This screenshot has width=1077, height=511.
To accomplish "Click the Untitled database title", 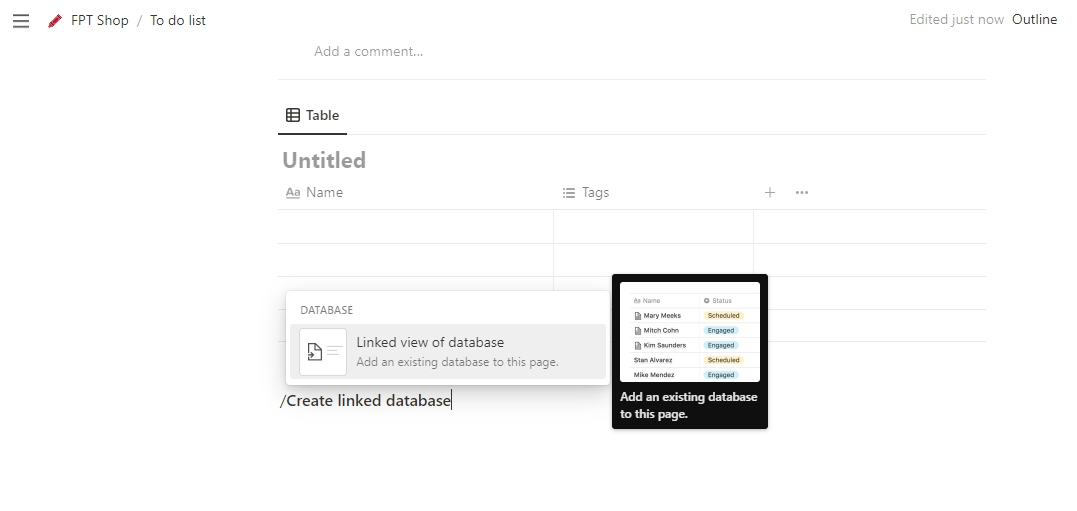I will (x=324, y=160).
